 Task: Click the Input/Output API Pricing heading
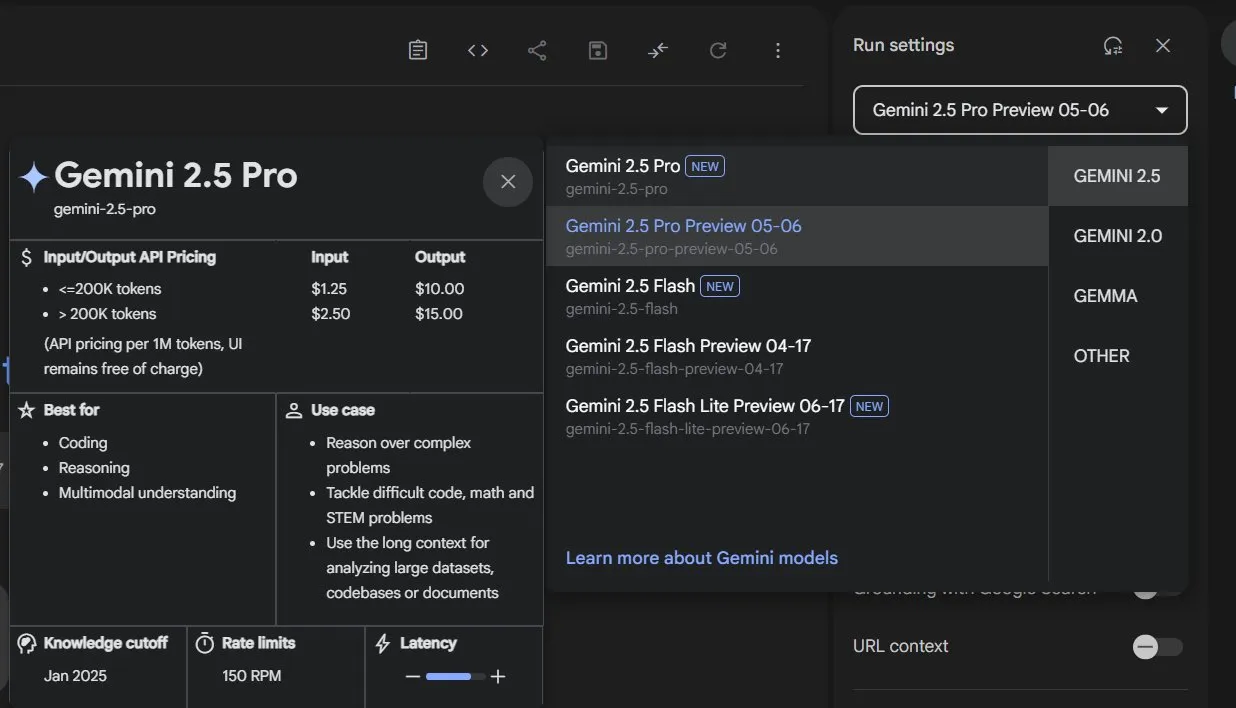tap(130, 257)
